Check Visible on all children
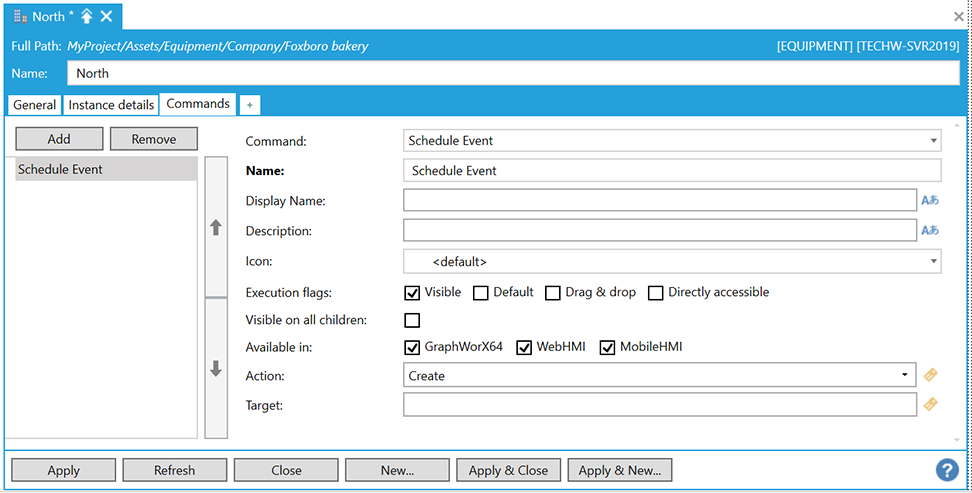Image resolution: width=972 pixels, height=493 pixels. [412, 321]
